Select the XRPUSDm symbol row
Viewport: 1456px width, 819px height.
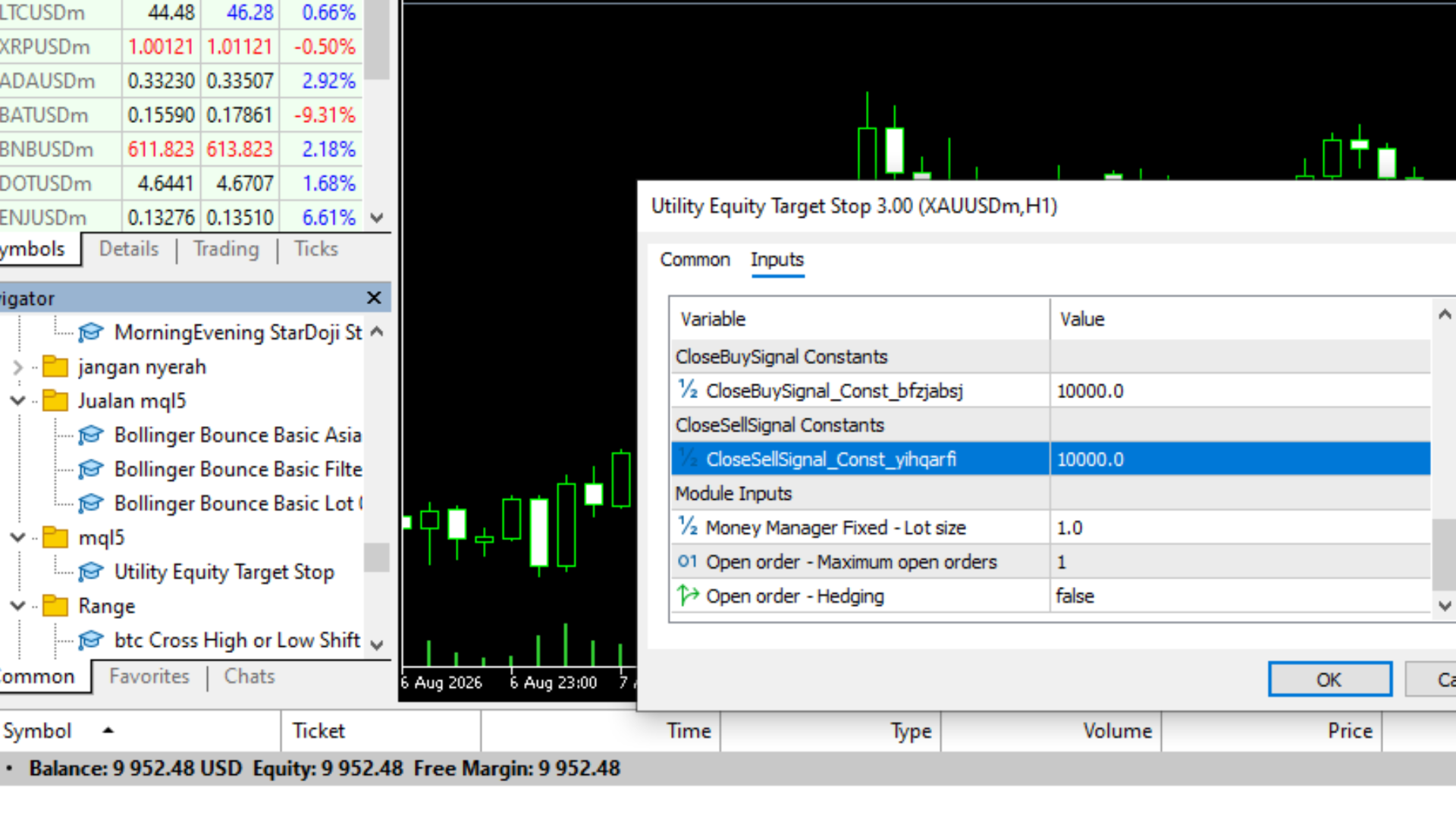180,47
